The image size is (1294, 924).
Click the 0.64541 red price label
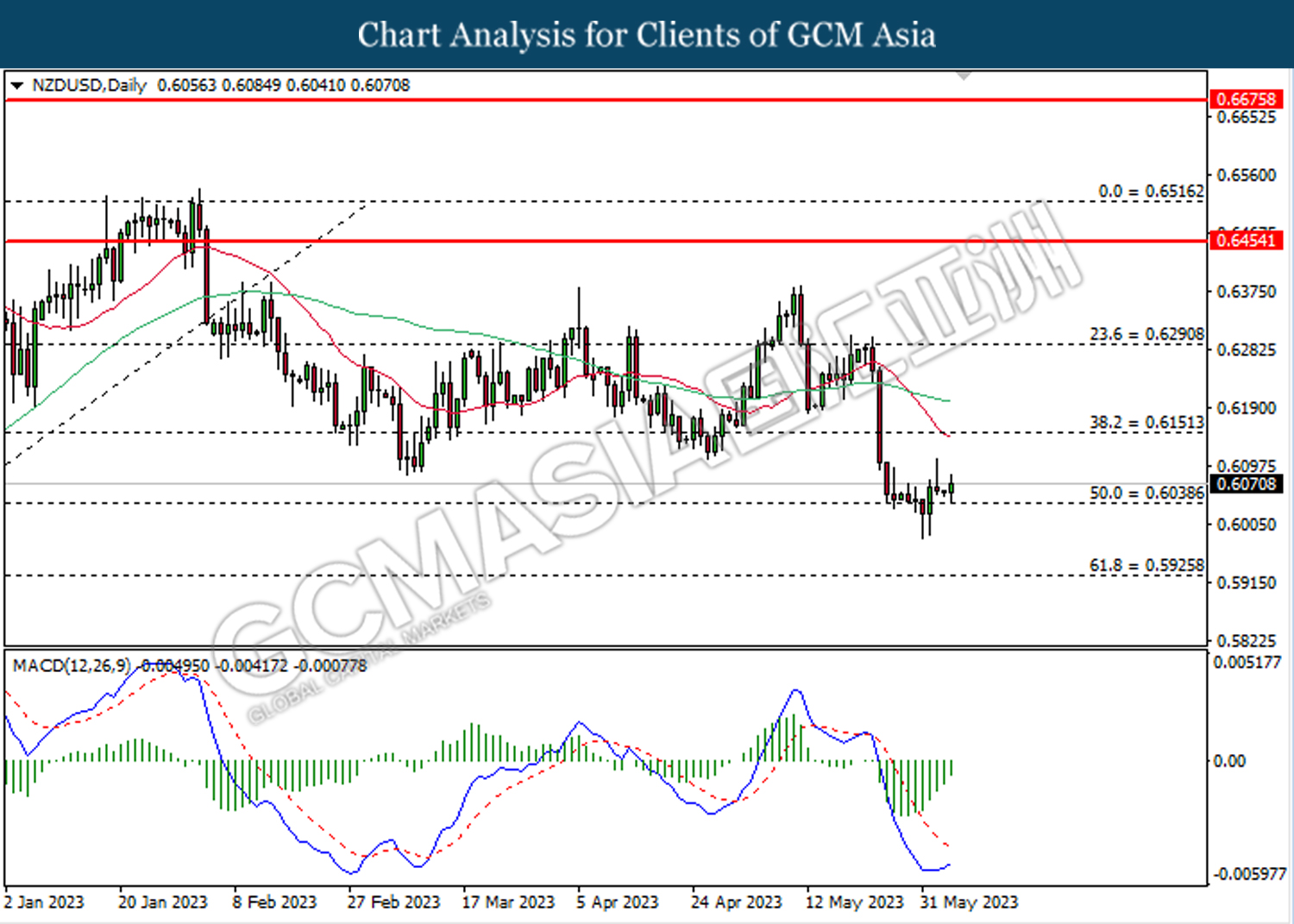pos(1245,241)
